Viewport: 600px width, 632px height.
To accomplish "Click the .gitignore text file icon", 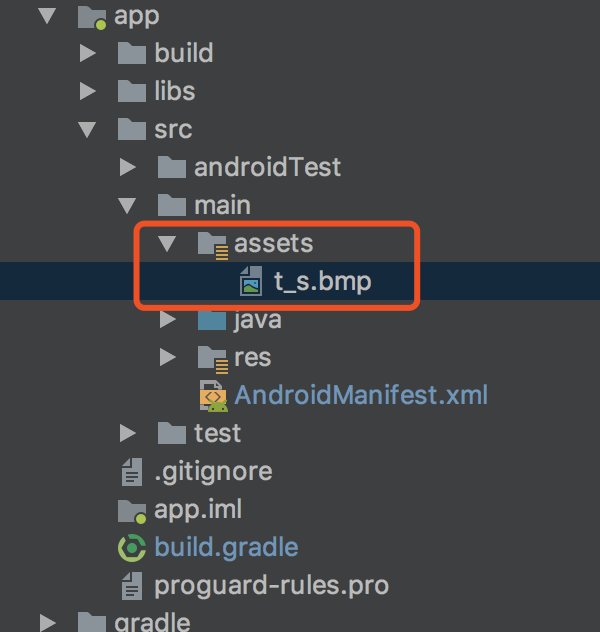I will (132, 472).
